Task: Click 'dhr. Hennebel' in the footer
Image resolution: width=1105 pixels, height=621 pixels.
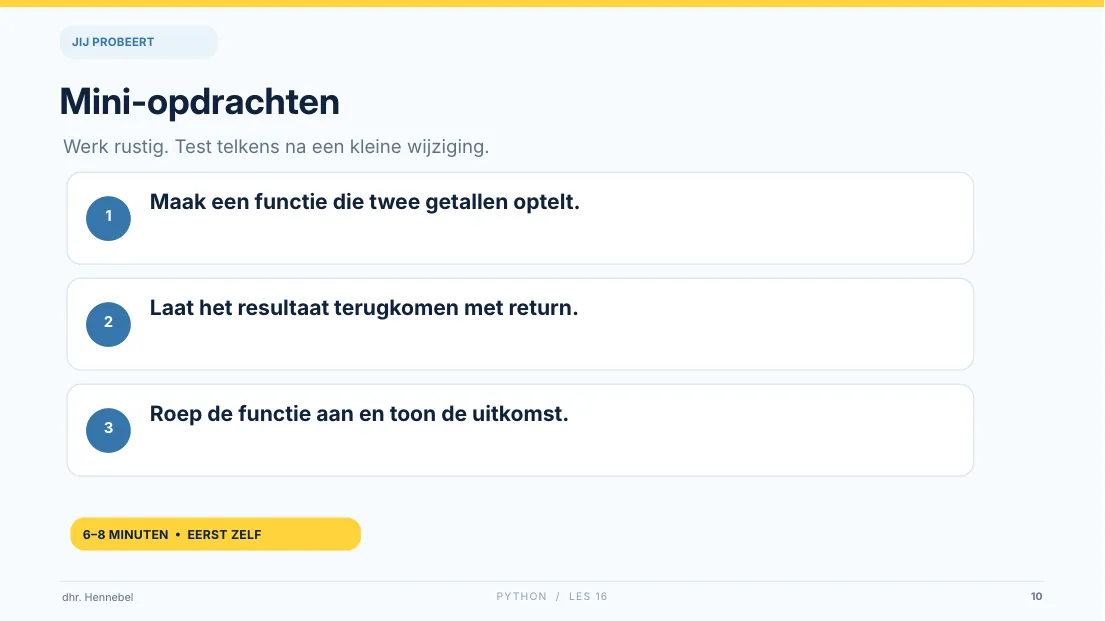Action: [x=98, y=597]
